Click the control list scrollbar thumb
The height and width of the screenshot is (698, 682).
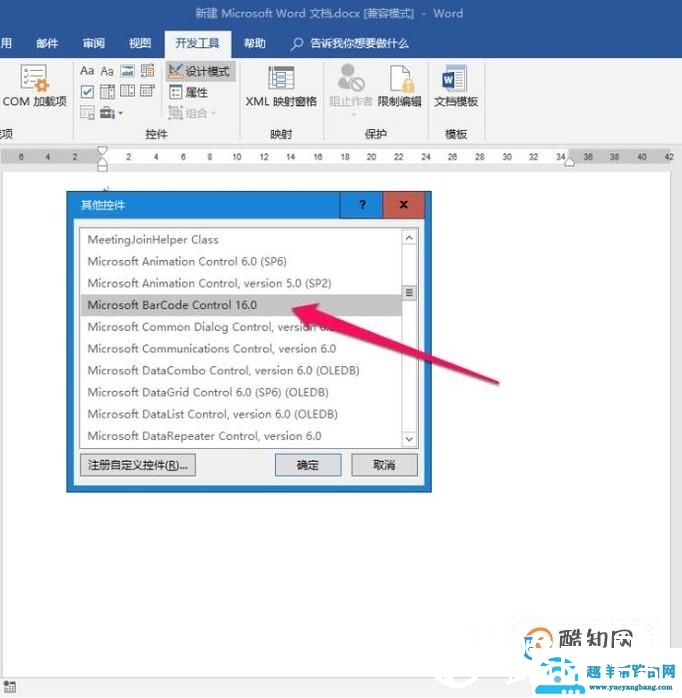(409, 292)
